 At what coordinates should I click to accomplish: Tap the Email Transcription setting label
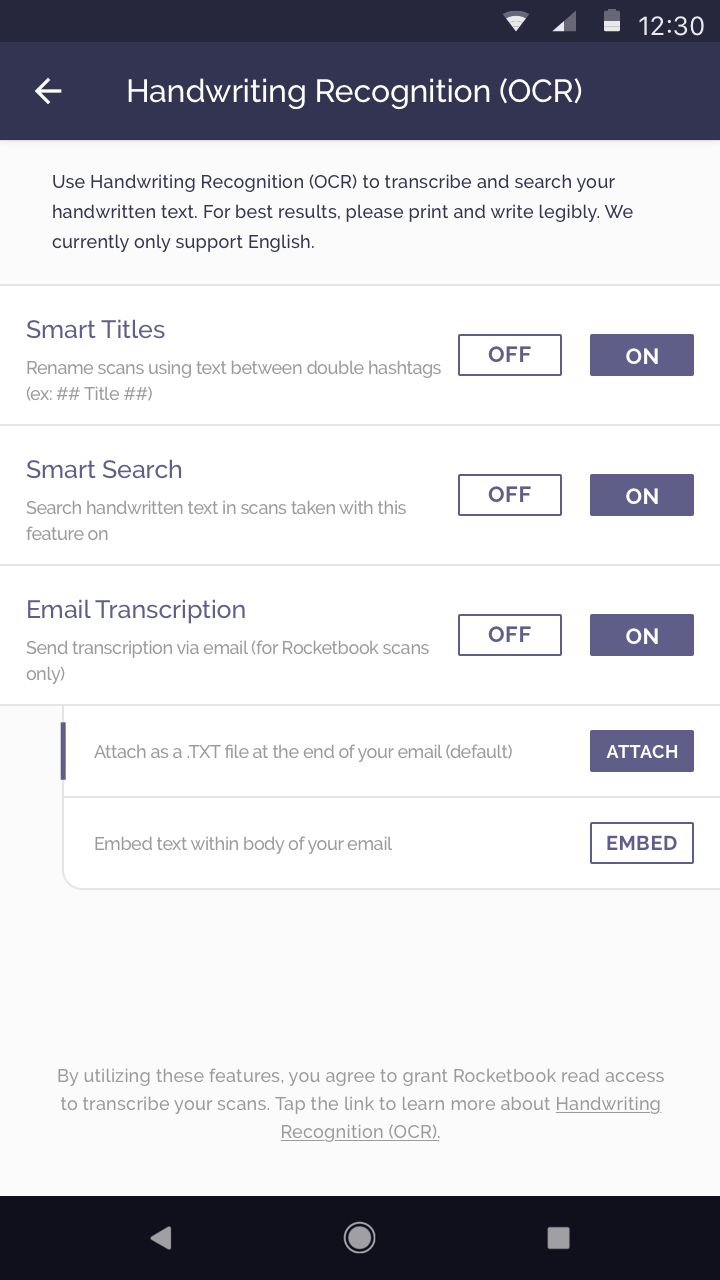136,609
